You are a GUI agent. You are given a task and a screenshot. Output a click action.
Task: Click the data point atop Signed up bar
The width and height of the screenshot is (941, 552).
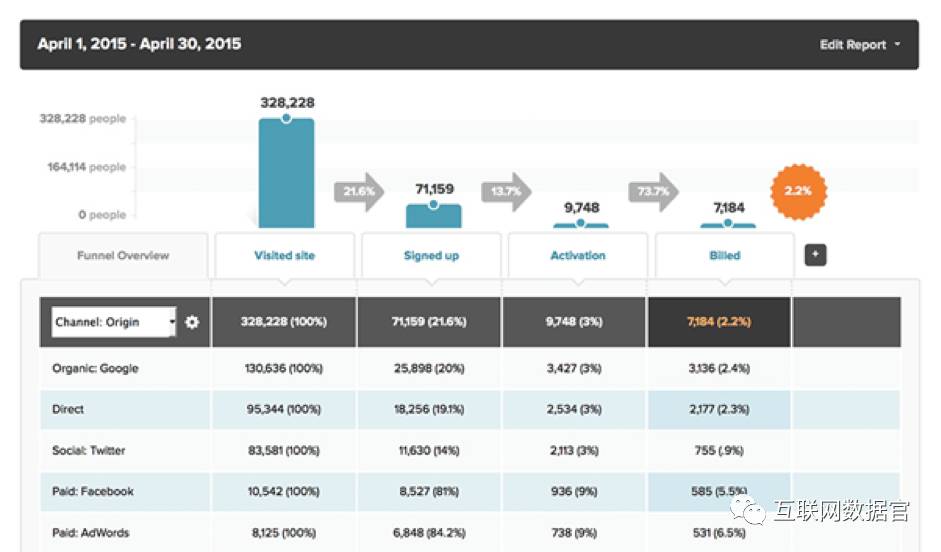(x=433, y=204)
